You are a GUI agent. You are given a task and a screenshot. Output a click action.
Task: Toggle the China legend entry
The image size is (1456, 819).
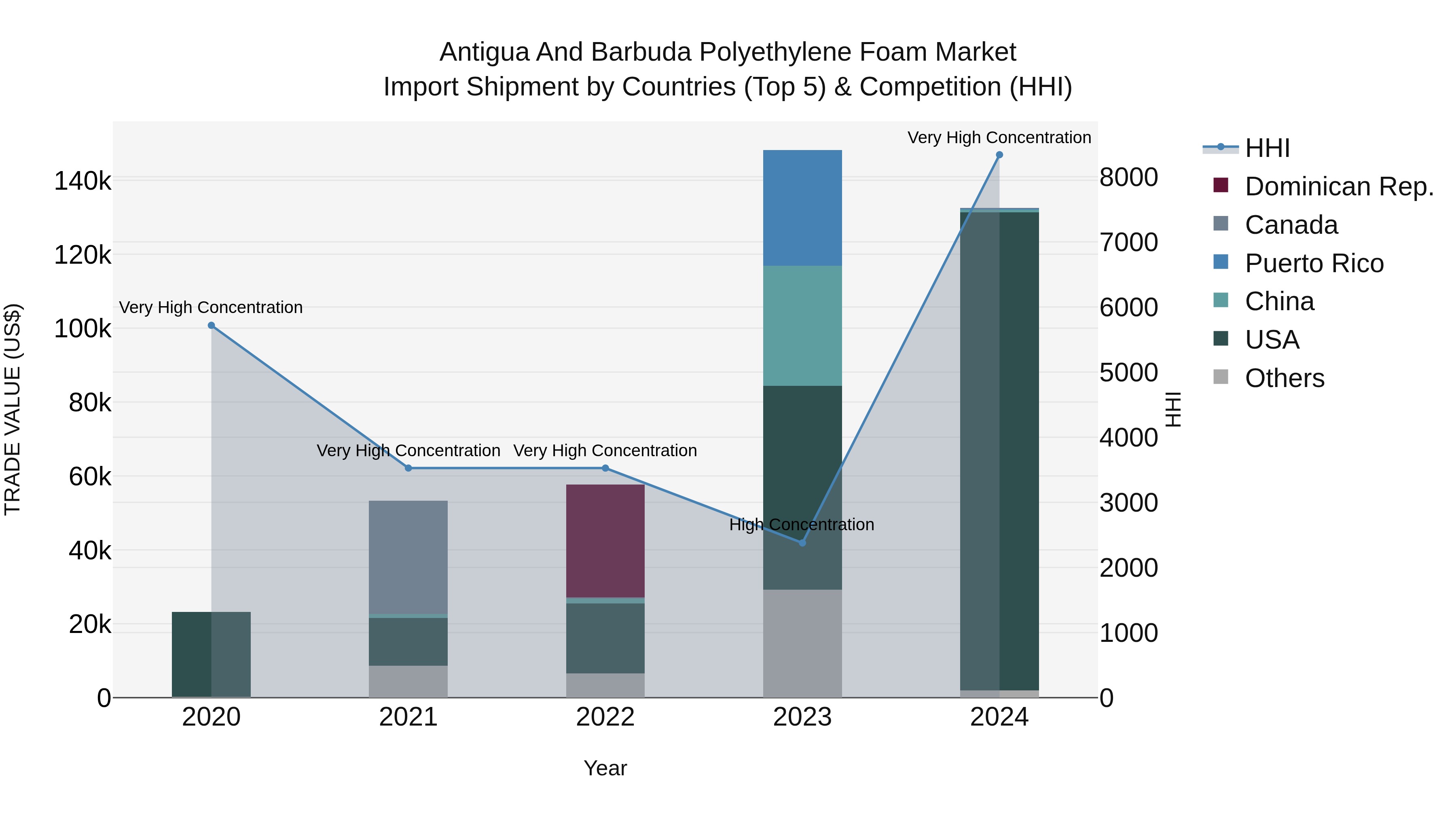click(1264, 301)
